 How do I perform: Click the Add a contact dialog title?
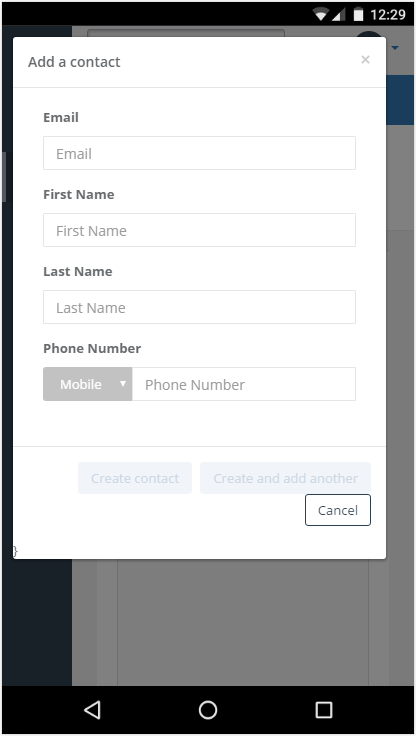(74, 62)
